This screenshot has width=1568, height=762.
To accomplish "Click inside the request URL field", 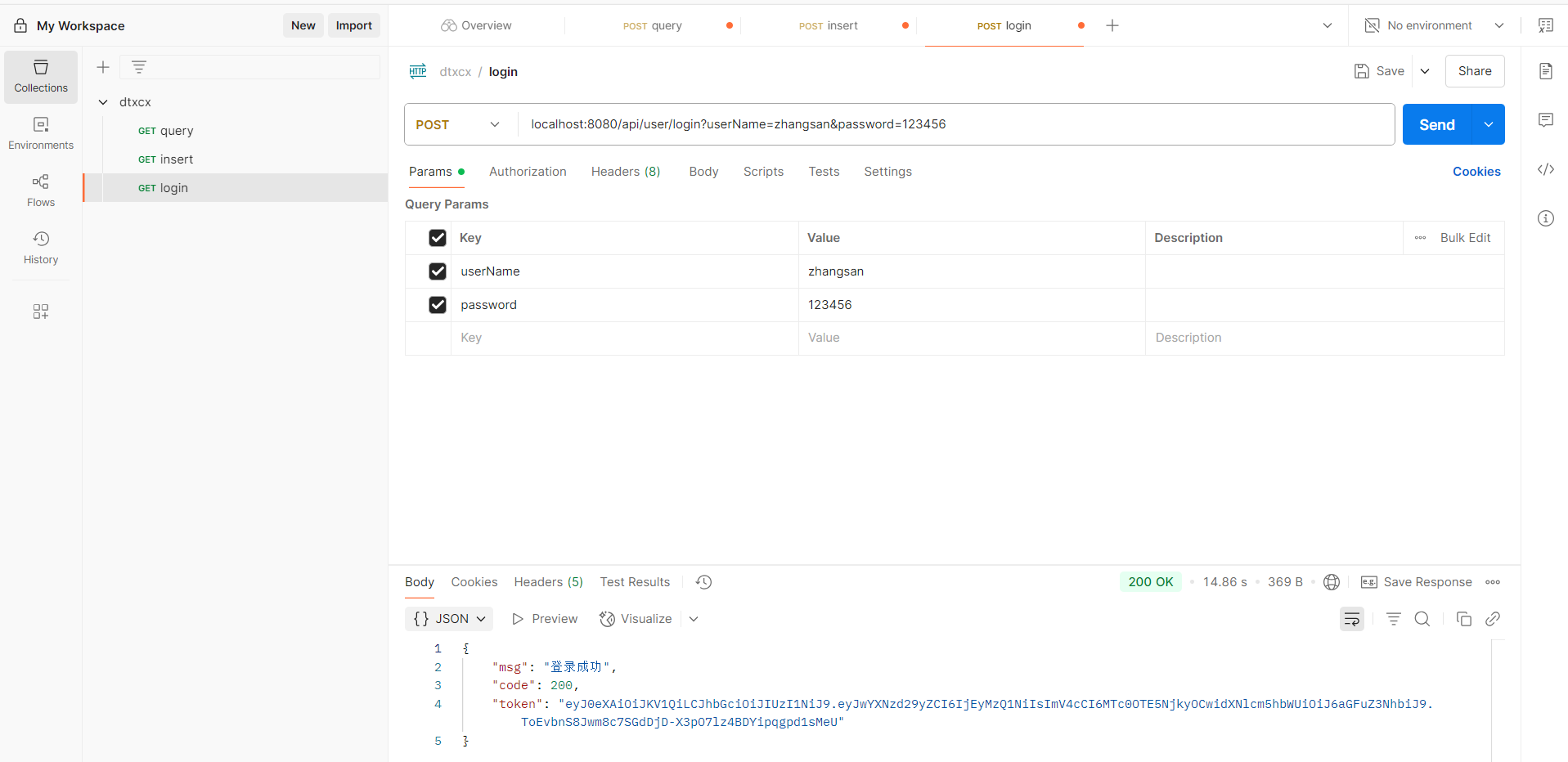I will 900,124.
